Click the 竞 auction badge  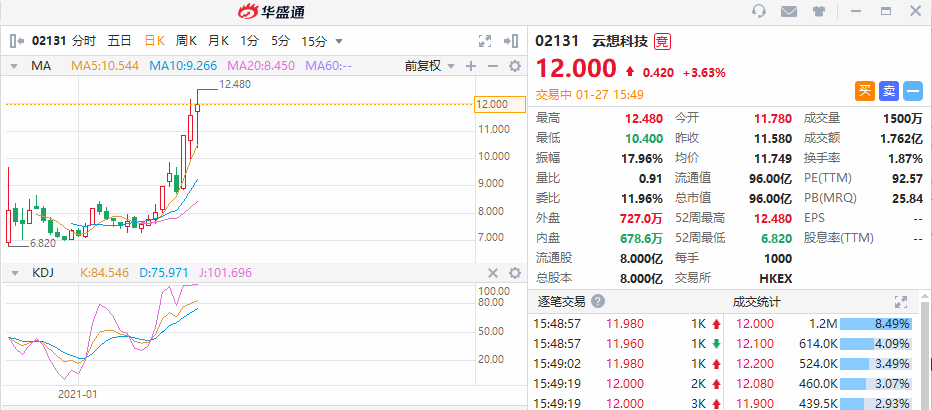tap(663, 41)
